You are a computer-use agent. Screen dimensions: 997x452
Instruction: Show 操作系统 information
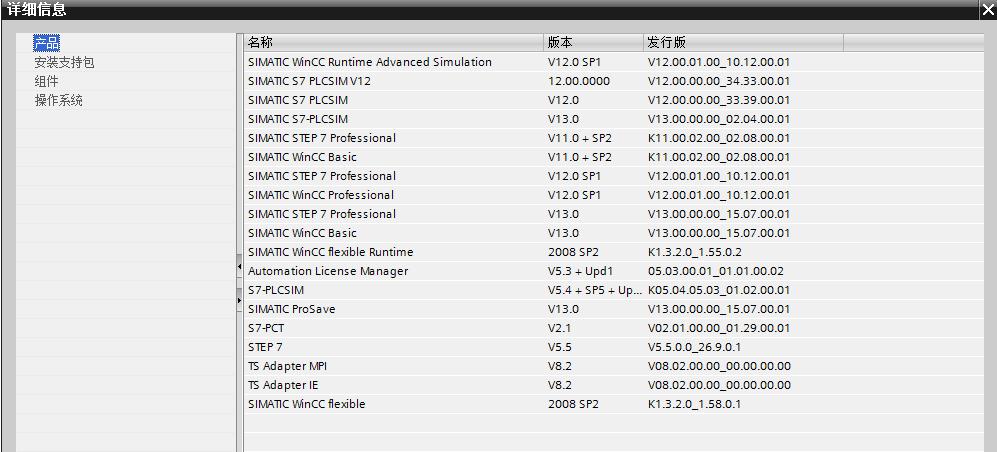[59, 100]
